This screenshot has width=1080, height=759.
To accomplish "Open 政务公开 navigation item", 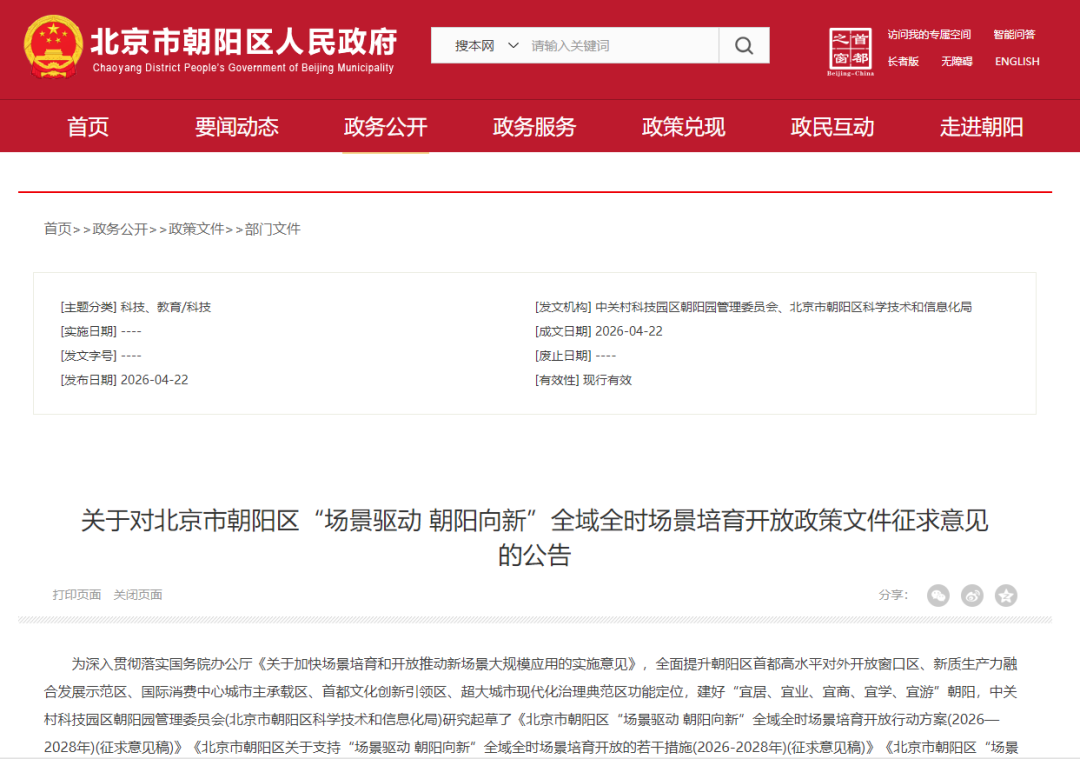I will 385,127.
